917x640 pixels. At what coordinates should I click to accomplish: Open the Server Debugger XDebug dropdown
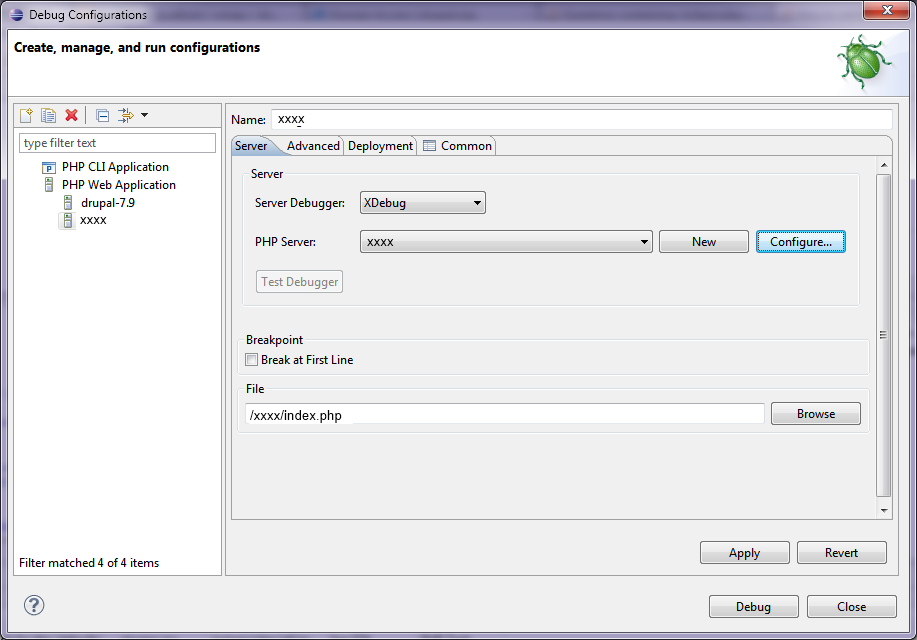pyautogui.click(x=422, y=203)
